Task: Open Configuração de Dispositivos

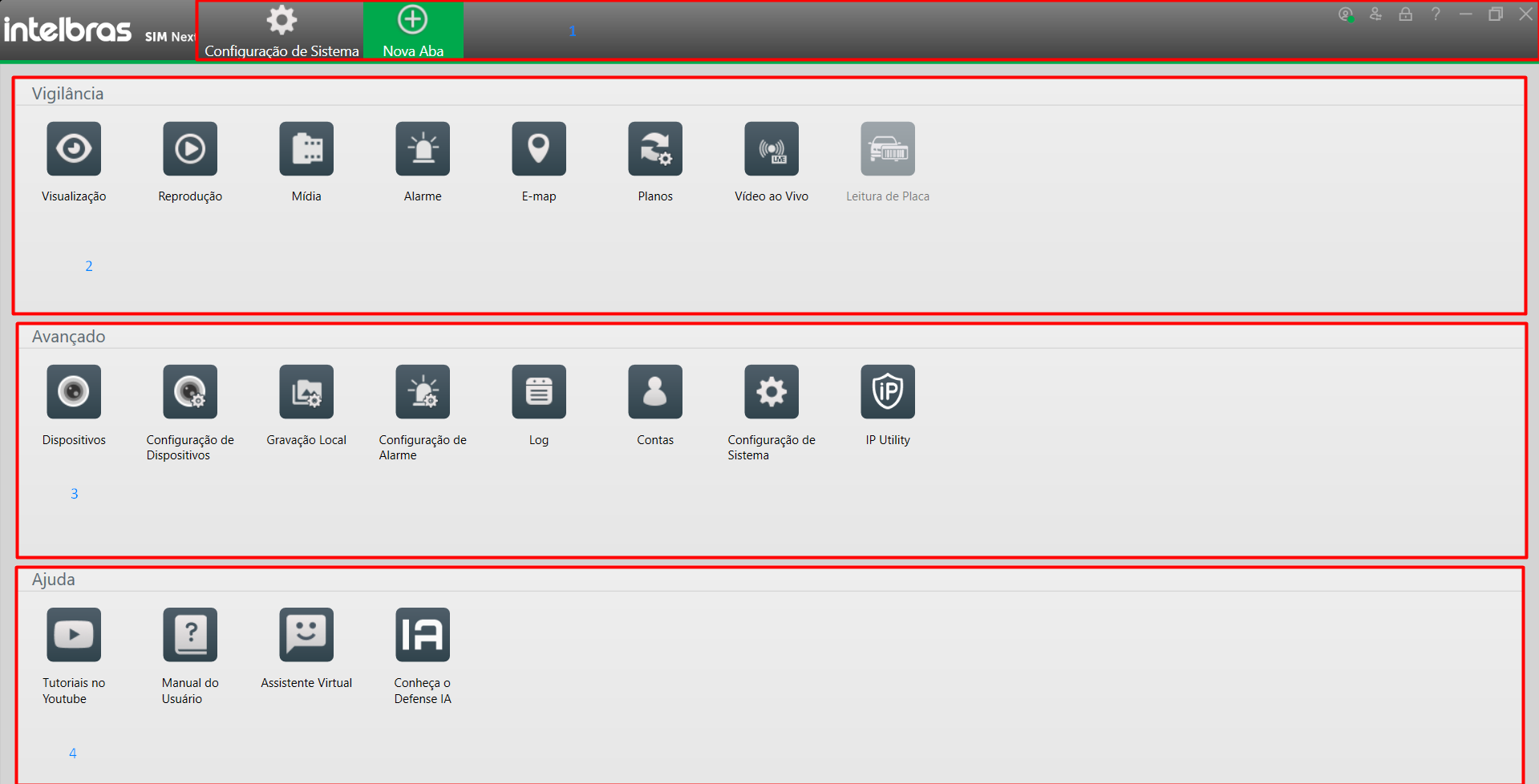Action: (190, 392)
